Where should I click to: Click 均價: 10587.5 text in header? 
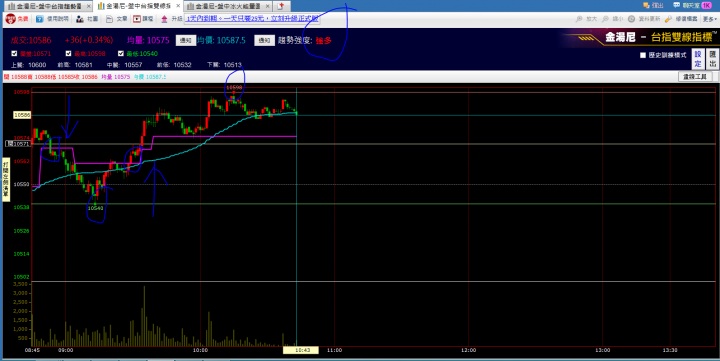221,40
